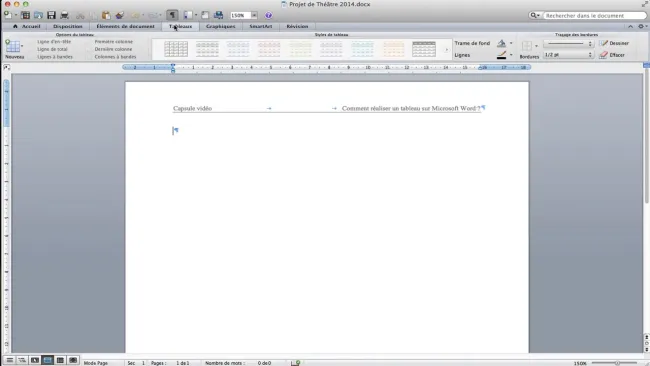Undo the last action
Image resolution: width=650 pixels, height=366 pixels.
pos(135,15)
